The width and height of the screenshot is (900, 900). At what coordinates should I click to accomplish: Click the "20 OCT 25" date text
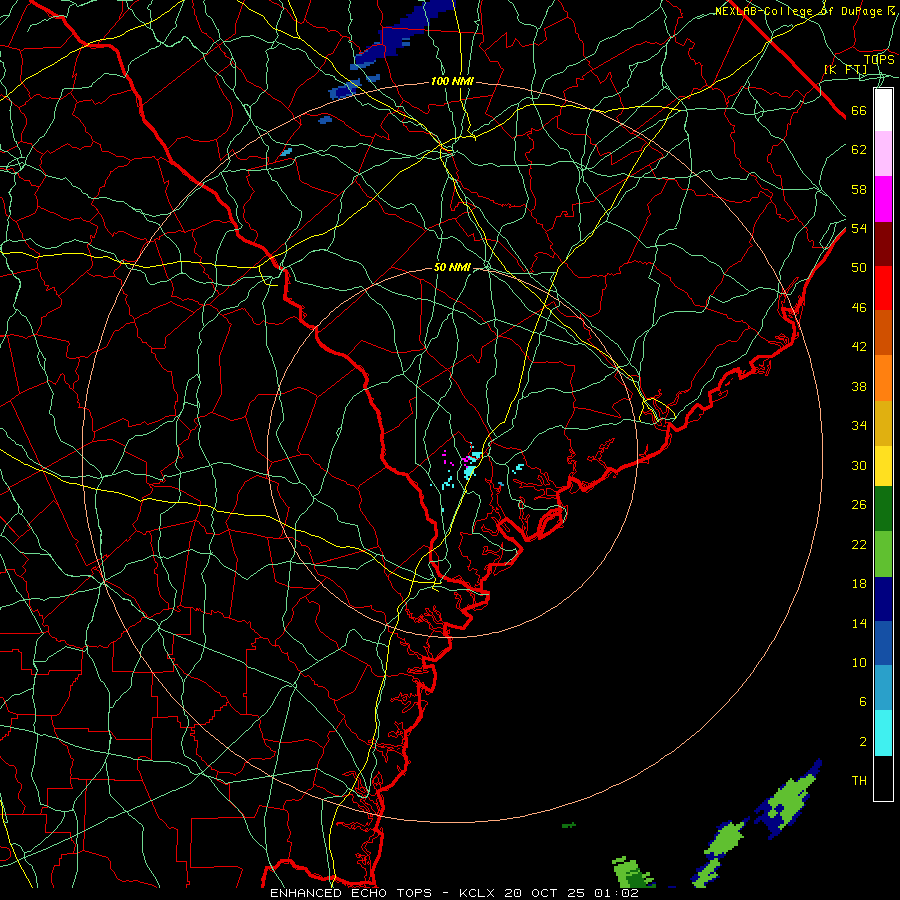point(545,893)
